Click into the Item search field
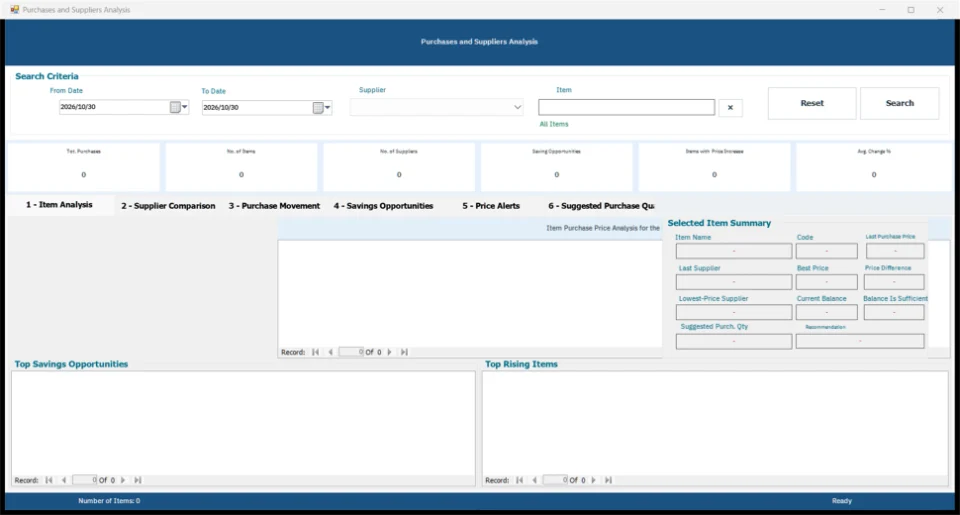Screen dimensions: 960x515 coord(626,107)
